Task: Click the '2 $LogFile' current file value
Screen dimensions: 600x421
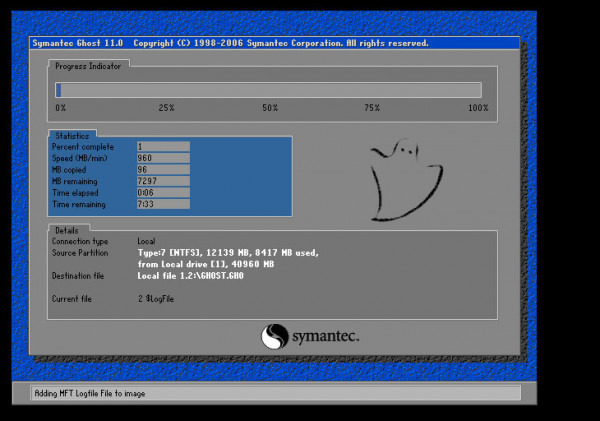Action: click(156, 299)
